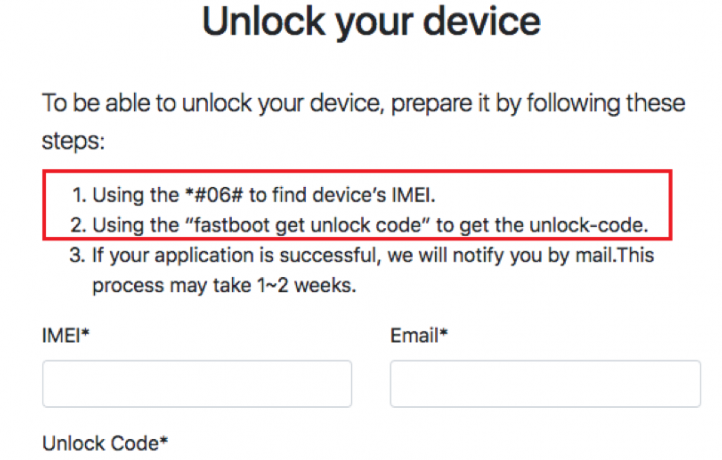
Task: Click the asterisk next to Unlock Code
Action: (x=164, y=441)
